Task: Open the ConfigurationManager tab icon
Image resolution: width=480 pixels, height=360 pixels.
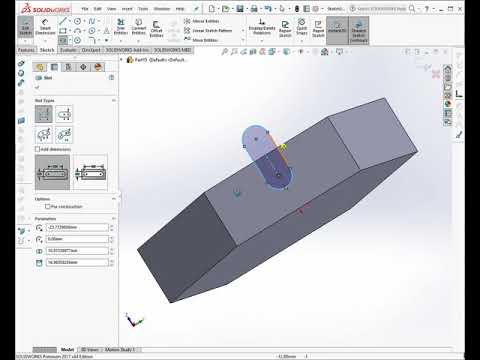Action: pos(68,67)
